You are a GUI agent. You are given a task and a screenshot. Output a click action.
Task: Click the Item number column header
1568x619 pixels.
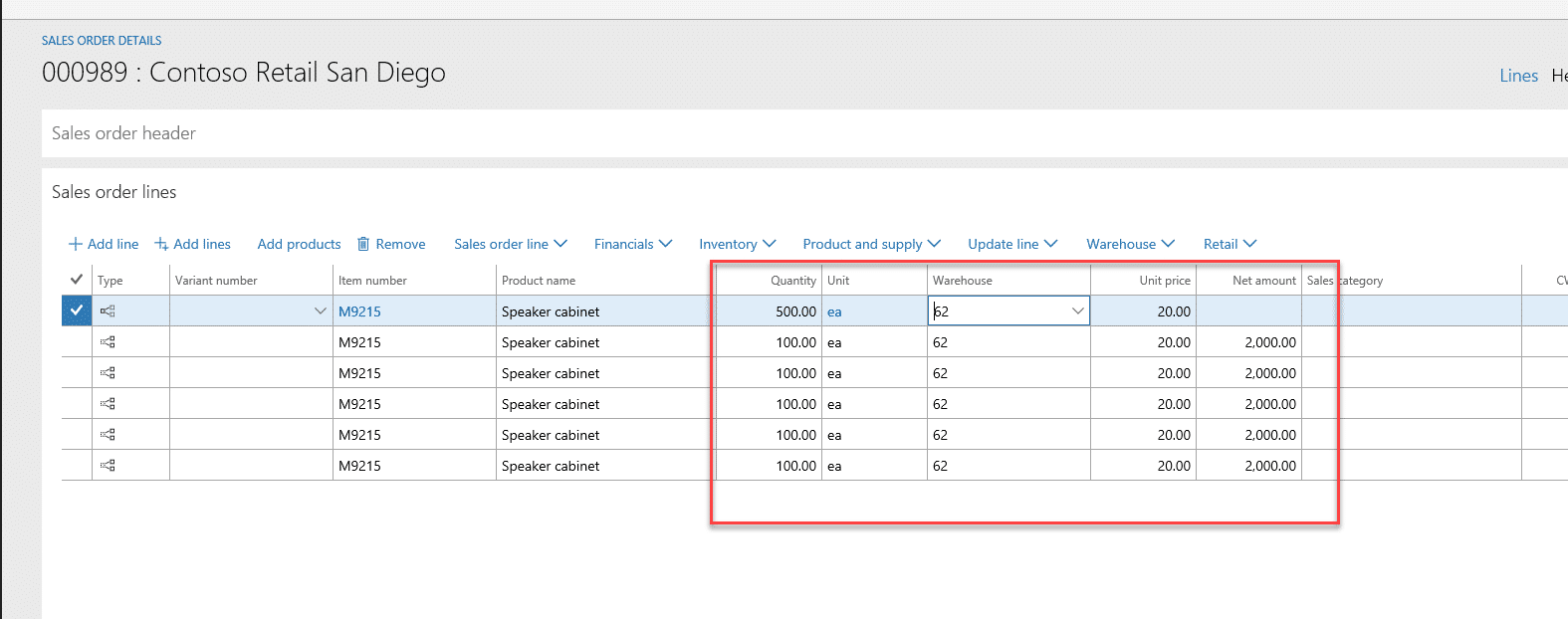click(372, 281)
